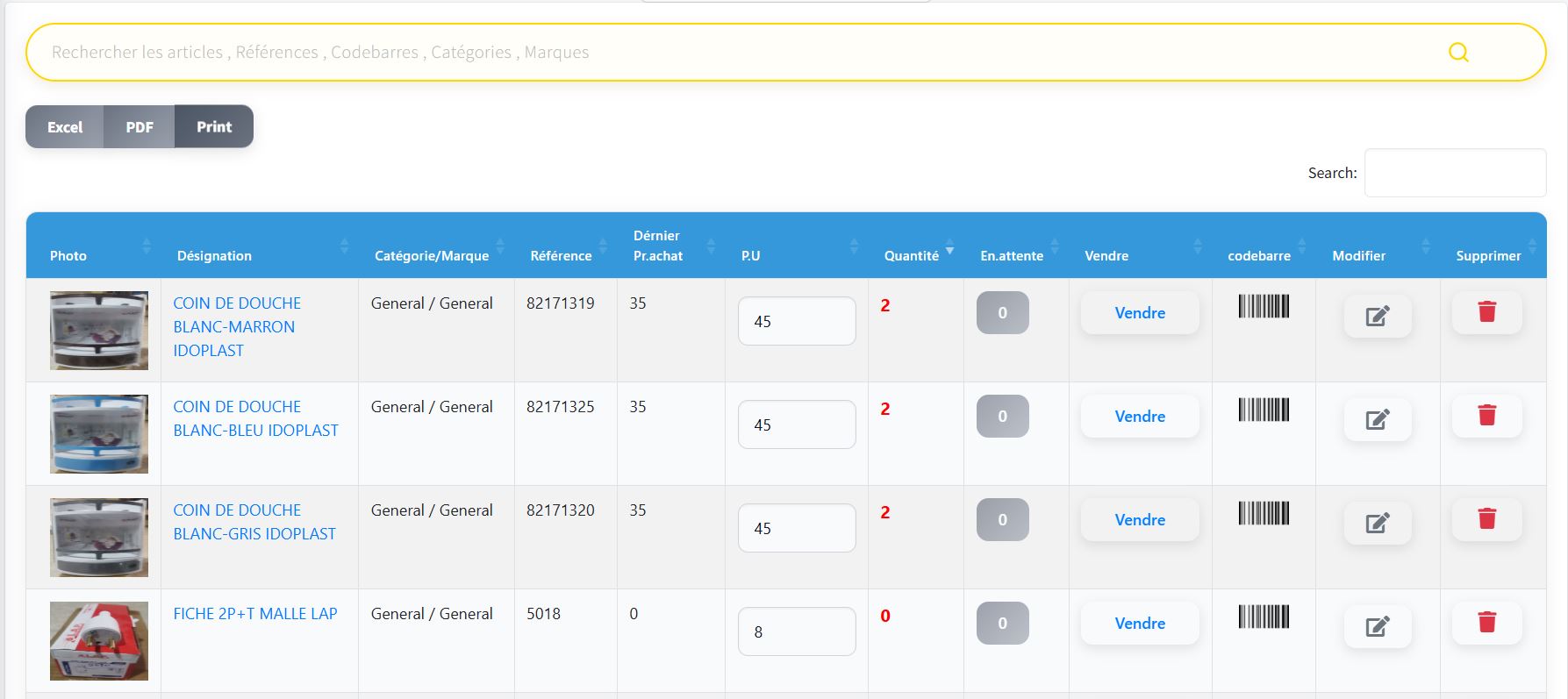The width and height of the screenshot is (1568, 699).
Task: Click barcode icon for reference 82171320
Action: pos(1264,513)
